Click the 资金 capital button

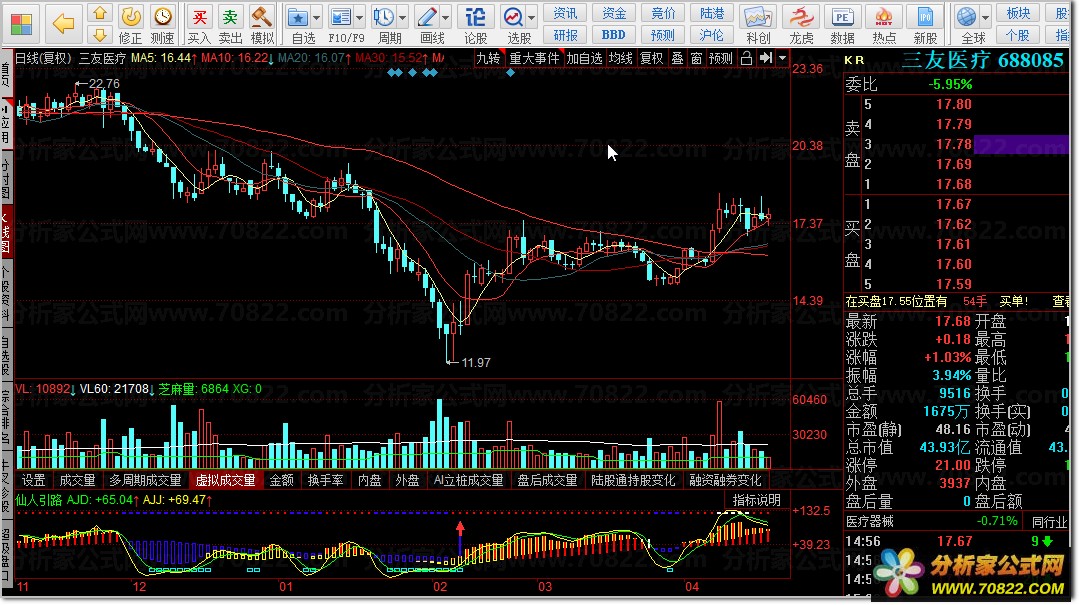pyautogui.click(x=614, y=13)
